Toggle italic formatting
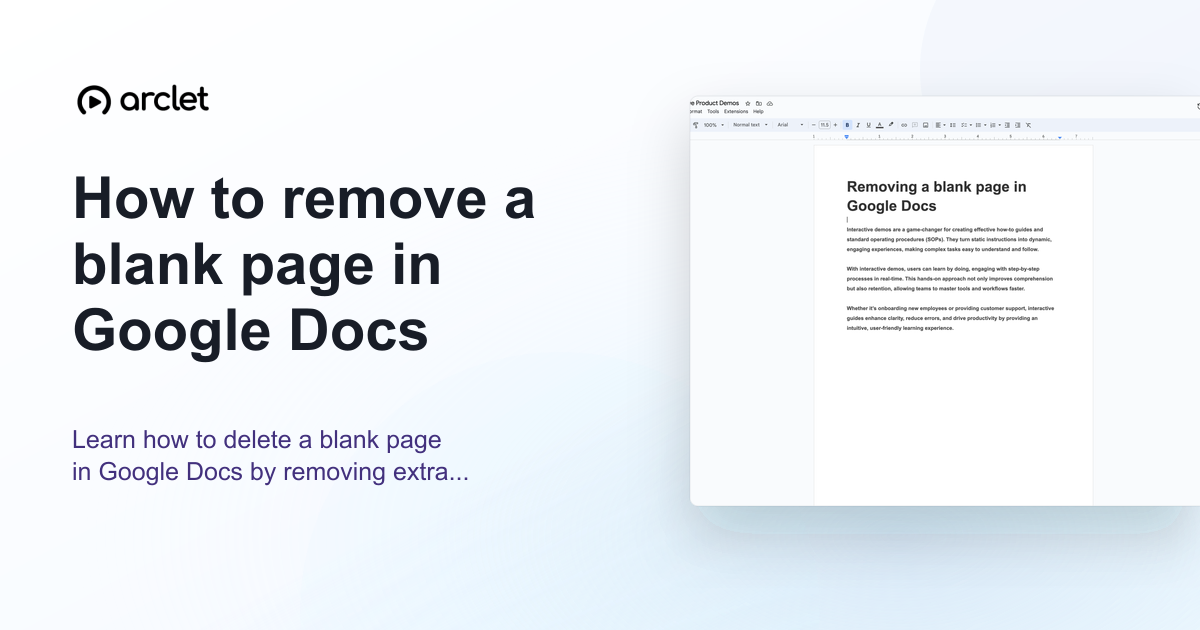This screenshot has height=630, width=1200. 858,125
